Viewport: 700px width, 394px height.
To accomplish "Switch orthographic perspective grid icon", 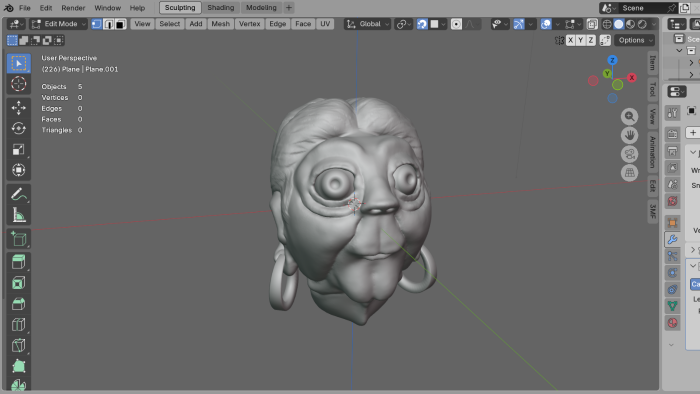I will (629, 173).
